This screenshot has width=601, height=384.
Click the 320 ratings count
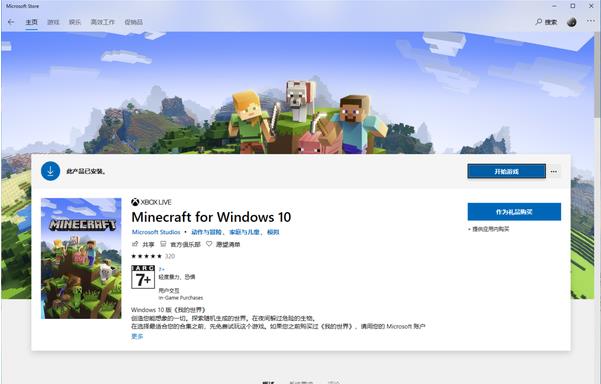point(170,256)
